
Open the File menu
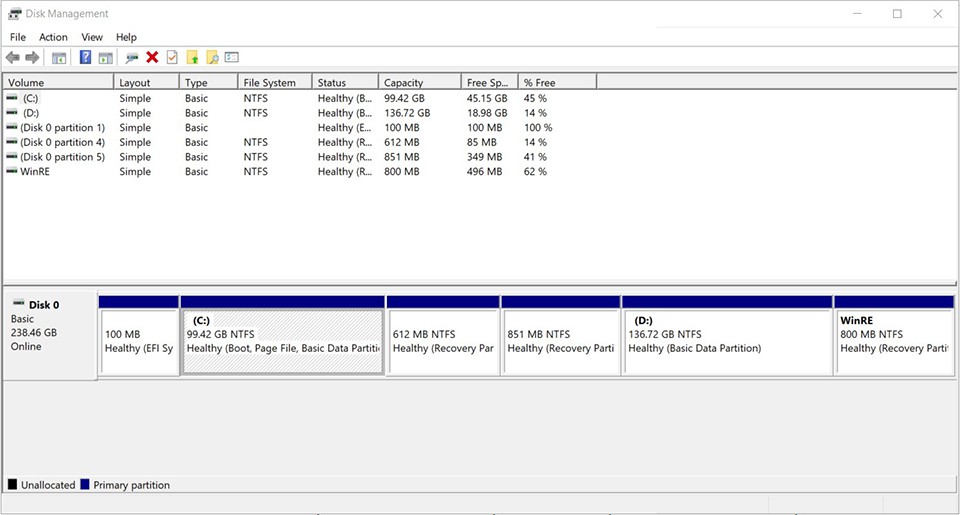coord(18,37)
